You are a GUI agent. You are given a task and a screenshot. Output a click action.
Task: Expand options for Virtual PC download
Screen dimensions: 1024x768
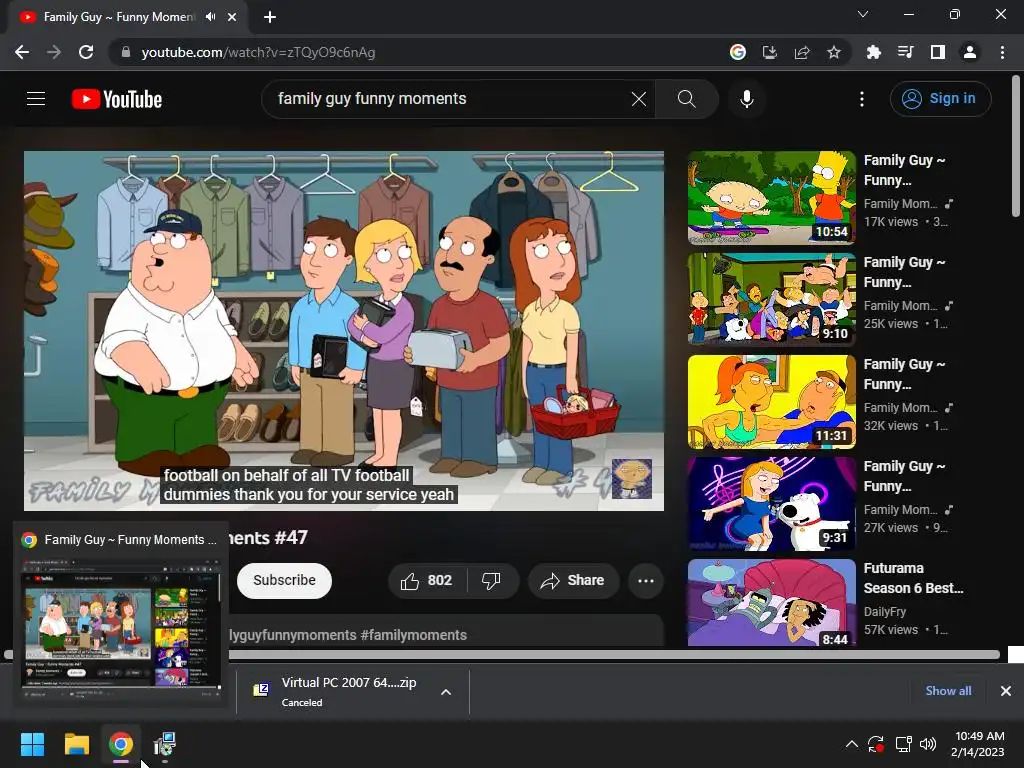(x=446, y=692)
